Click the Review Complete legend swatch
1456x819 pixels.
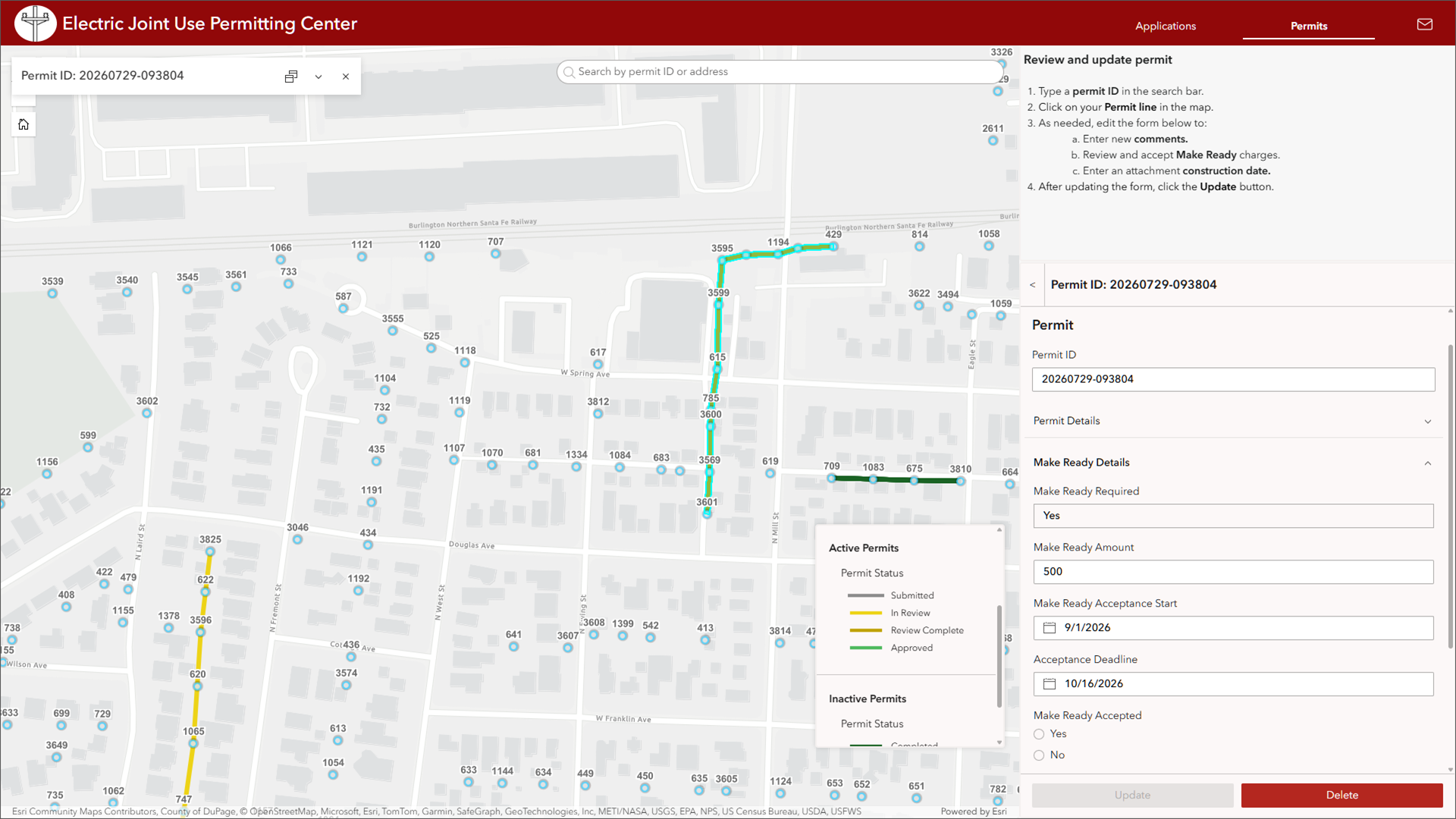865,631
